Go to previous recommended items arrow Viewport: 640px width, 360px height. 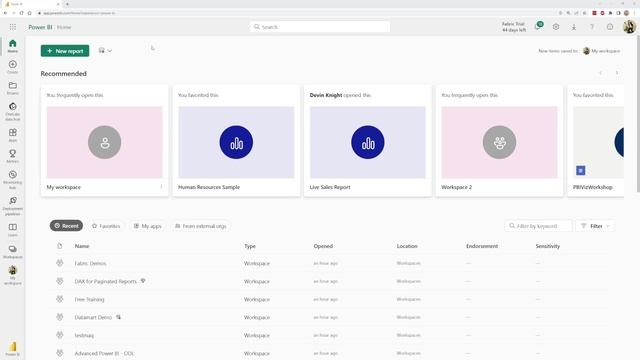pos(601,73)
